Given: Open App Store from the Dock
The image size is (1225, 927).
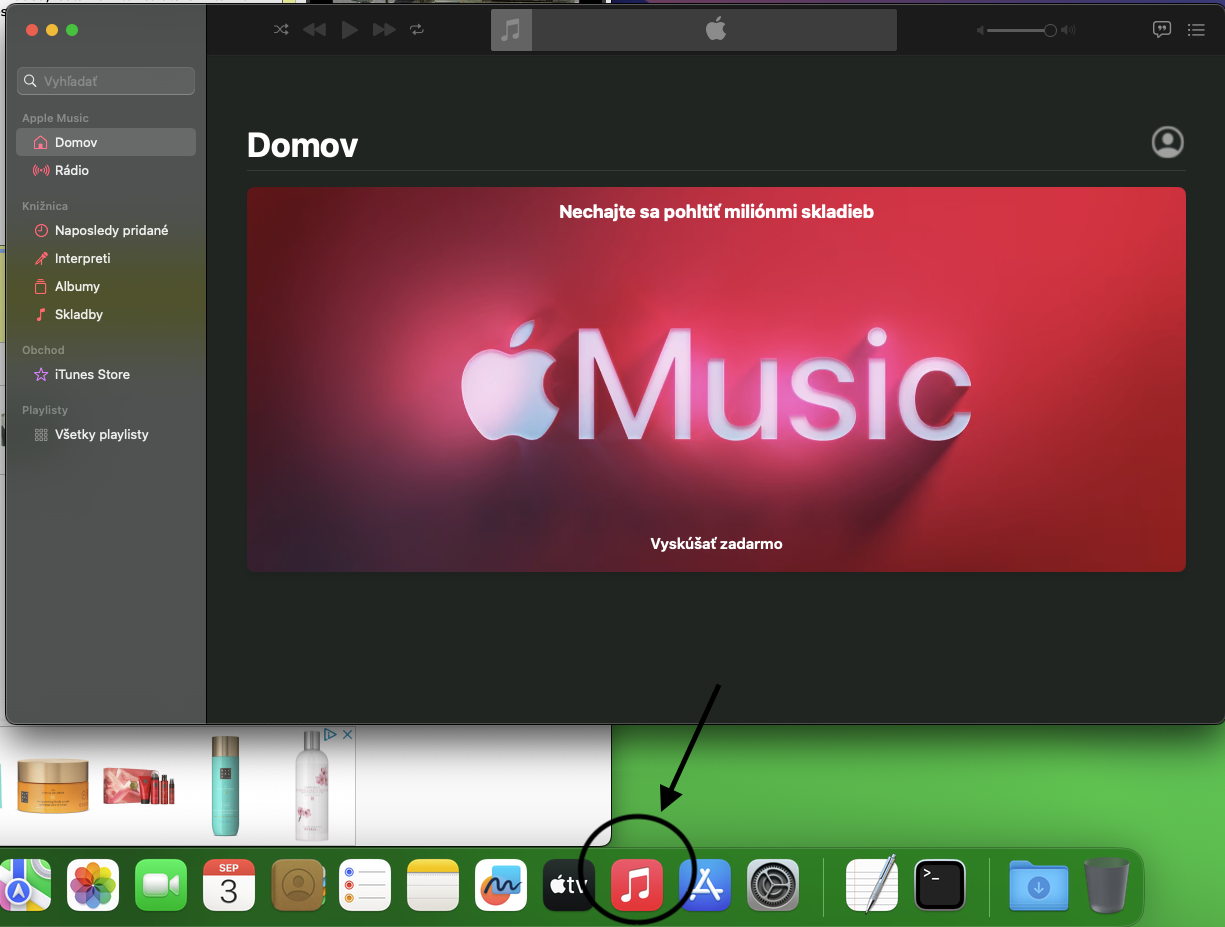Looking at the screenshot, I should click(705, 885).
